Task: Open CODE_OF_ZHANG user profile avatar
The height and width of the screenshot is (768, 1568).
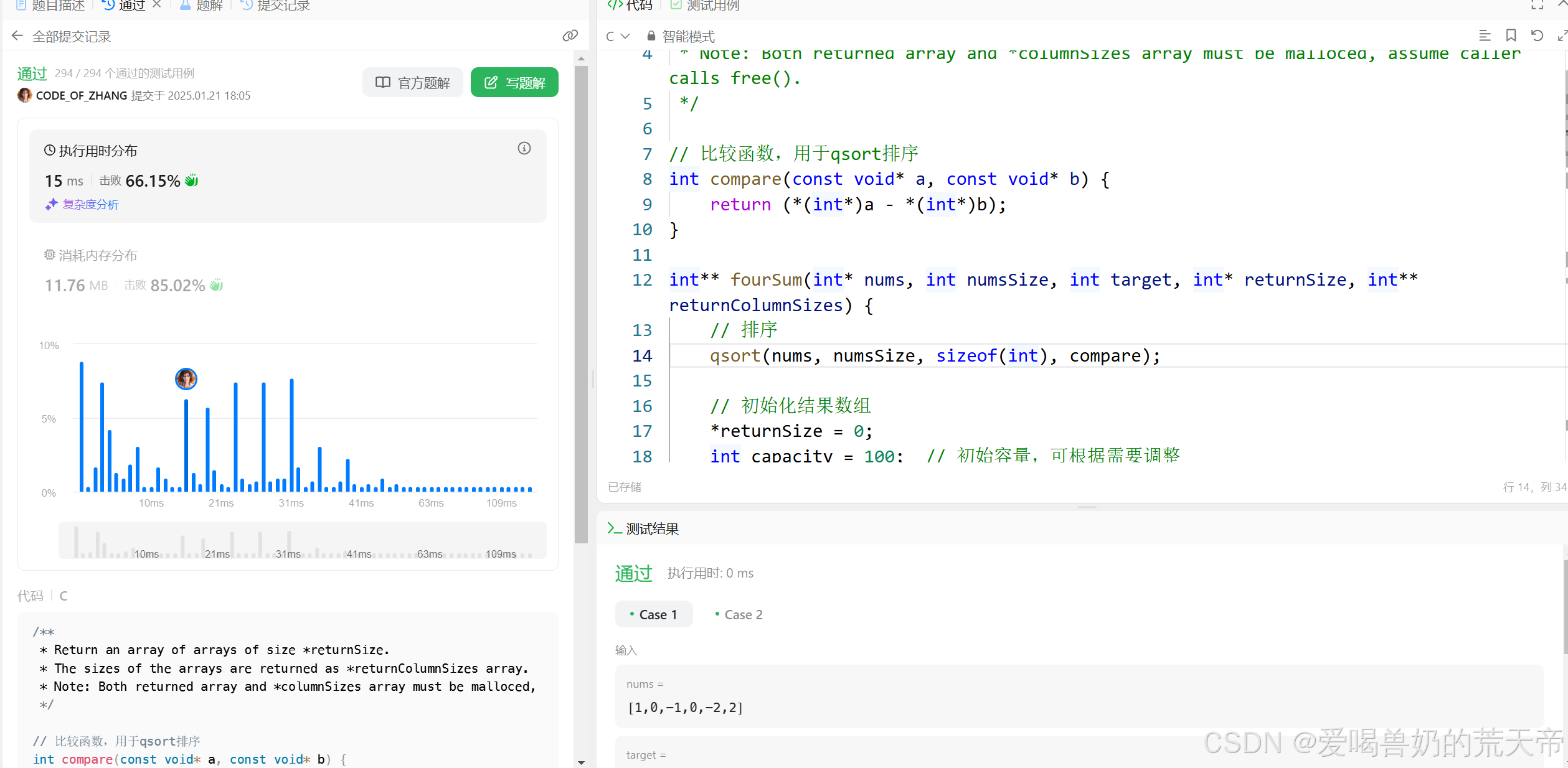Action: 25,95
